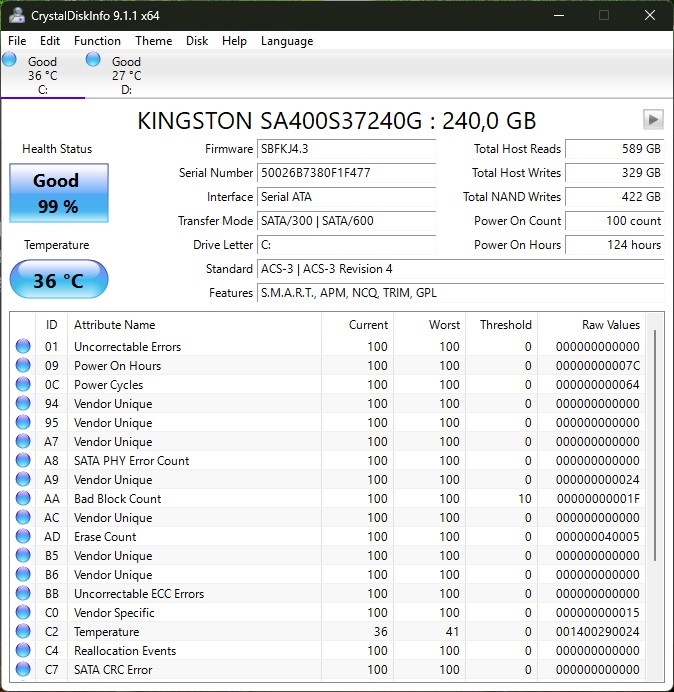Viewport: 674px width, 692px height.
Task: Select the Bad Block Count attribute name
Action: [x=117, y=499]
